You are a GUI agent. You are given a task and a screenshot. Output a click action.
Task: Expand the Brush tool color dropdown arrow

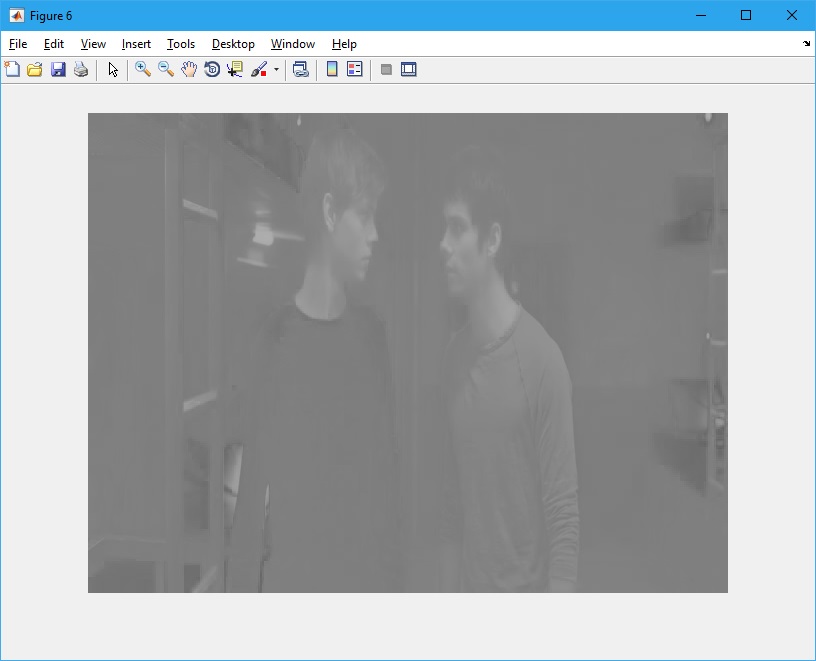[x=276, y=70]
